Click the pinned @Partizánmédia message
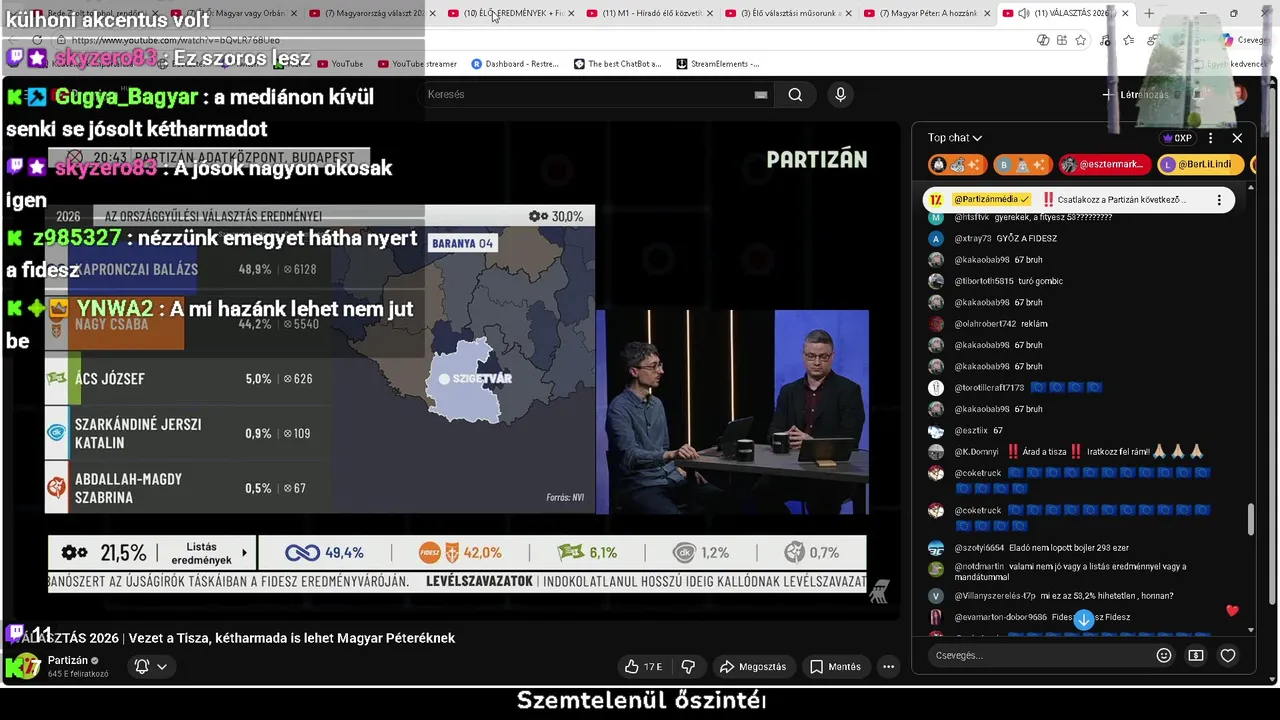 coord(1078,200)
